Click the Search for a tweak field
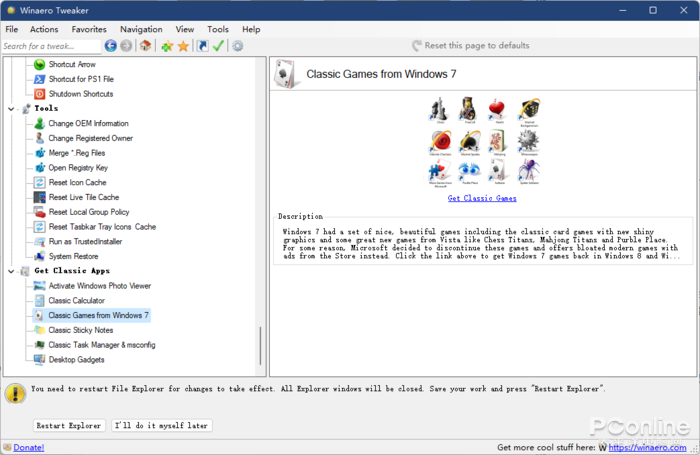The image size is (700, 455). pos(50,46)
